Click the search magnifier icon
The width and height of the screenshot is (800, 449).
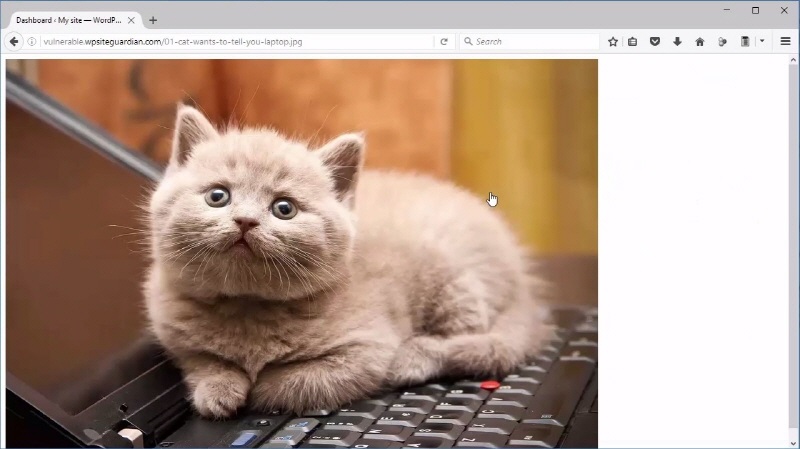pos(468,41)
